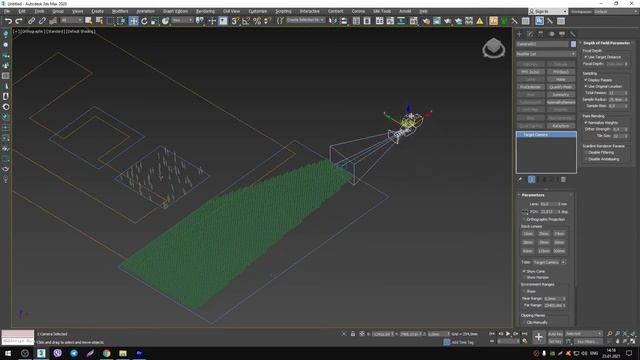Enable Disable Filtering checkbox
Screen dimensions: 640x360
point(586,153)
